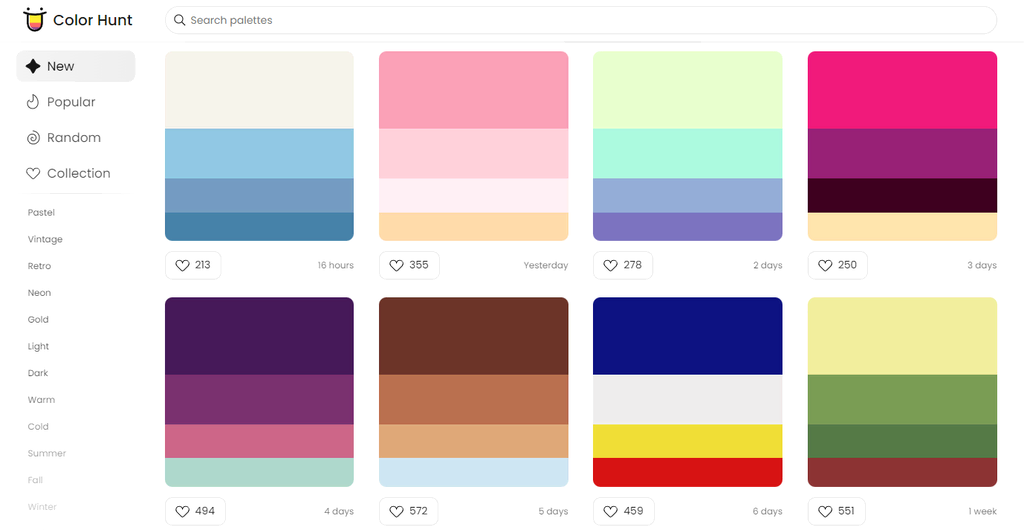The width and height of the screenshot is (1024, 530).
Task: Select the Summer tag
Action: coord(46,453)
